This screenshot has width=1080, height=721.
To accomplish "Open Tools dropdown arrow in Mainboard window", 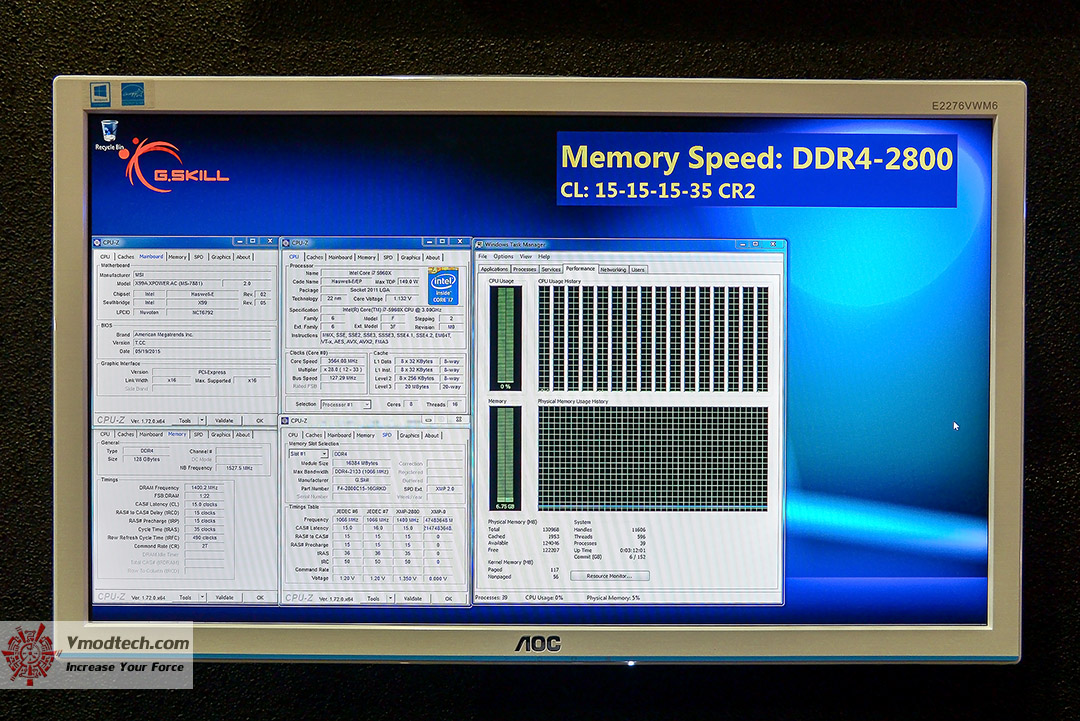I will click(x=202, y=420).
